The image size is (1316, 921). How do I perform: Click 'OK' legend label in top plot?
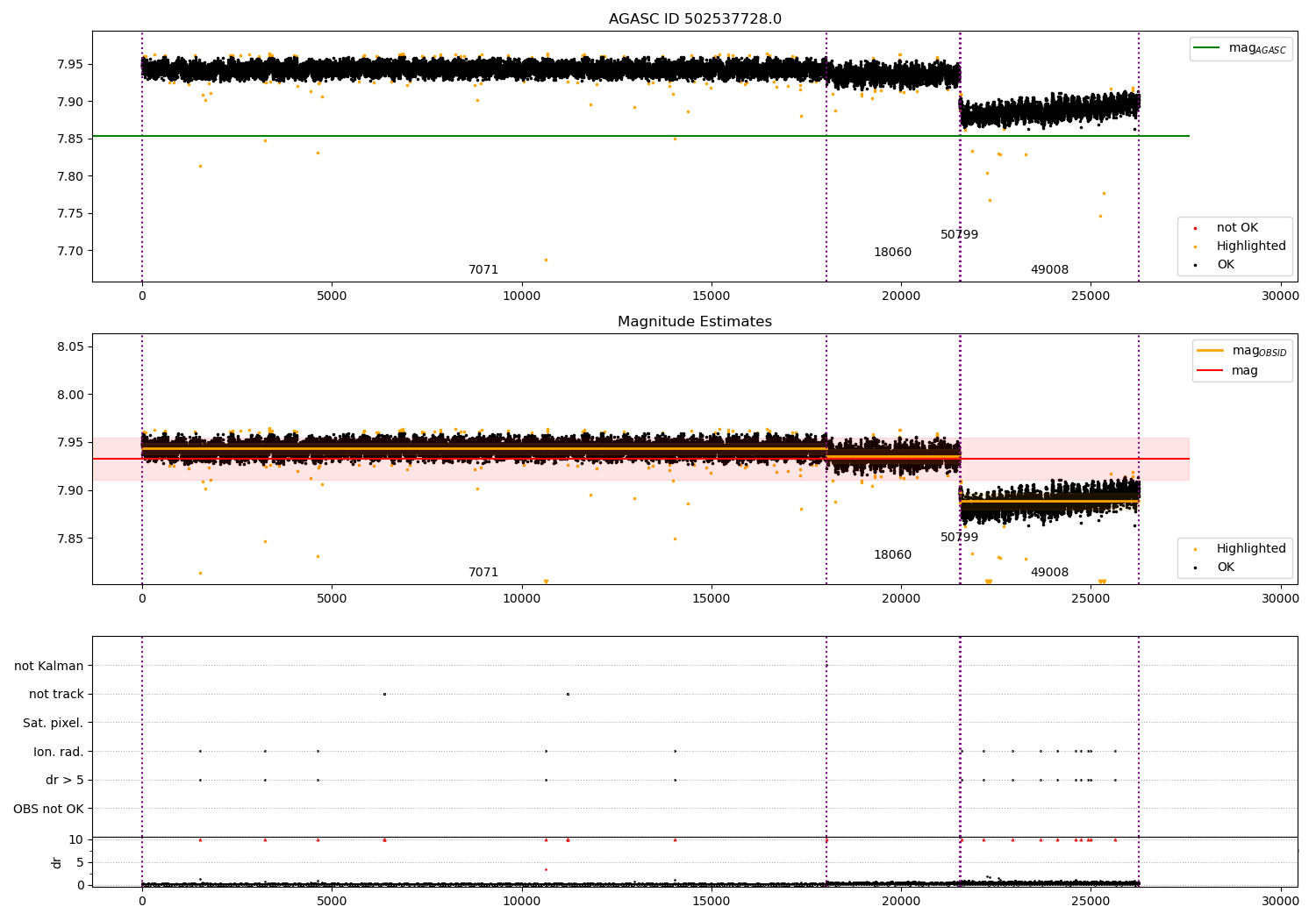(x=1225, y=265)
